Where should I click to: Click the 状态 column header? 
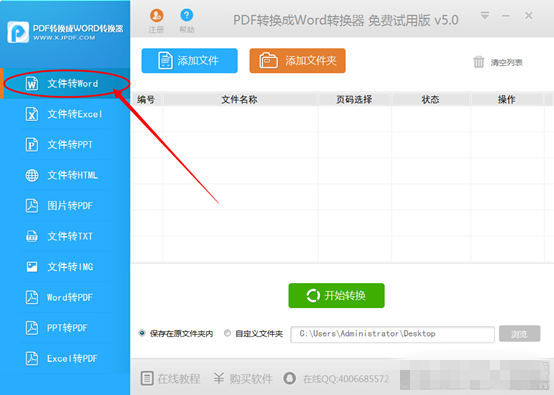430,100
